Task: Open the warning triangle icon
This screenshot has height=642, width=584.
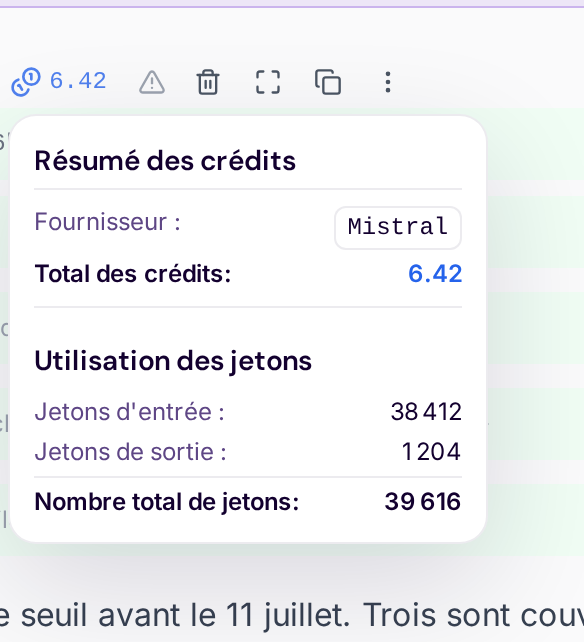Action: (152, 82)
